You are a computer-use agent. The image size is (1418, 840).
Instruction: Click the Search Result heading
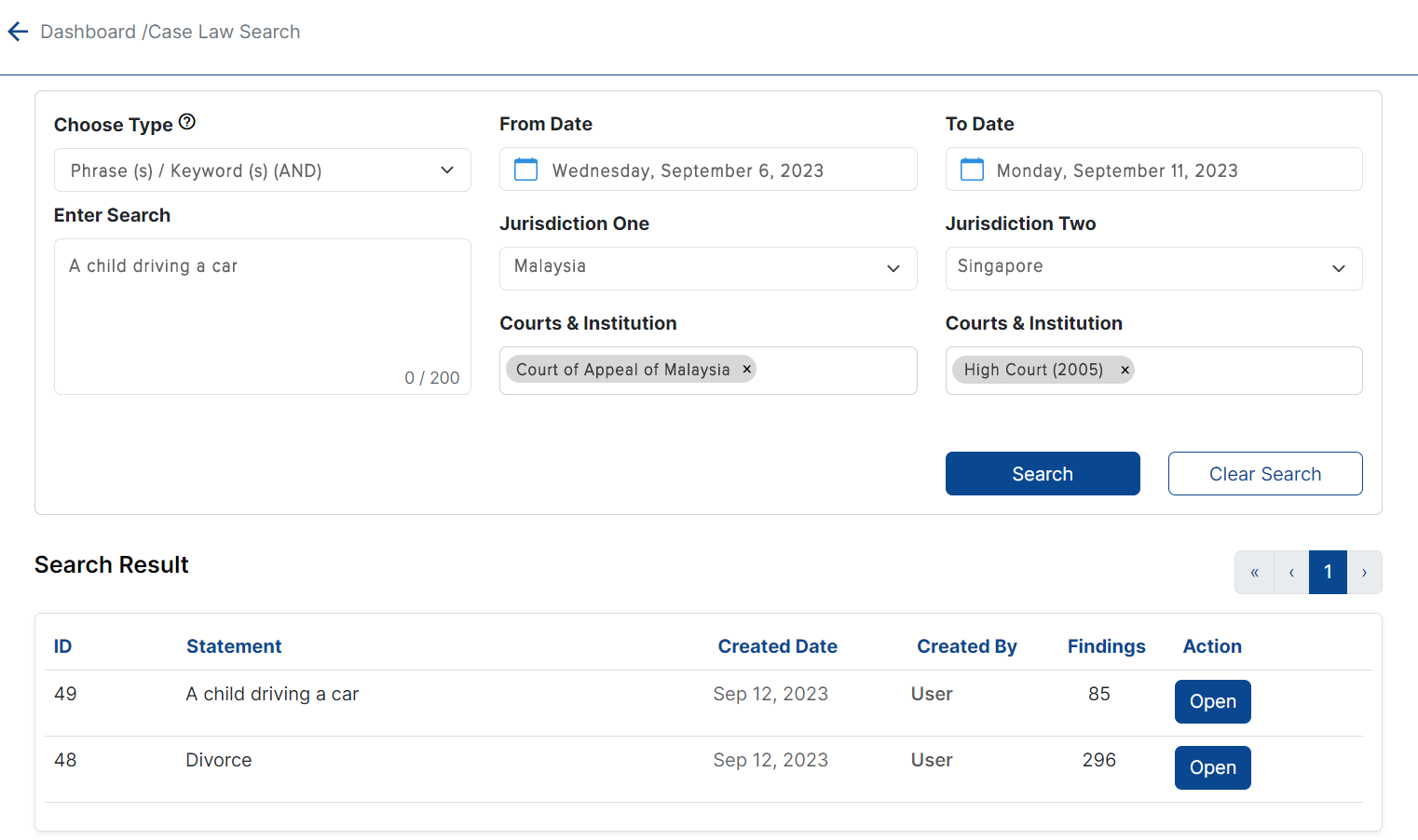point(112,564)
